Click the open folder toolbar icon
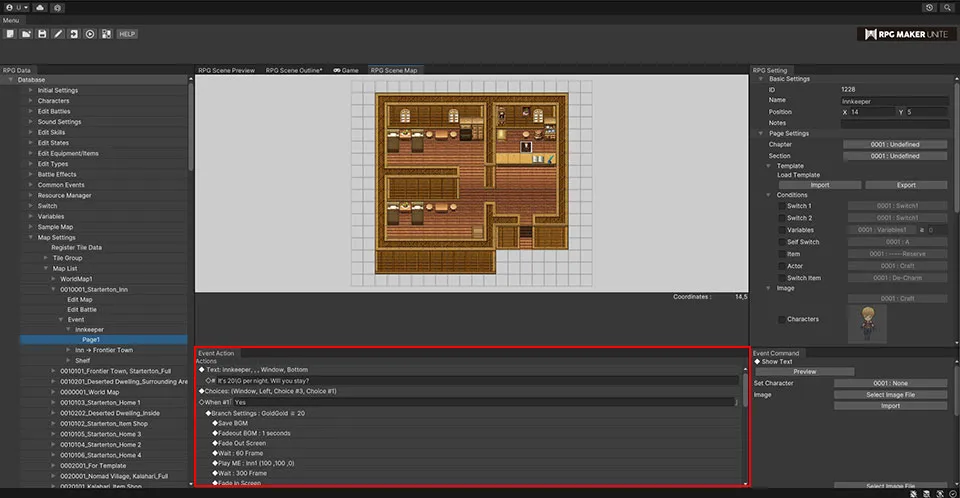 (x=25, y=34)
